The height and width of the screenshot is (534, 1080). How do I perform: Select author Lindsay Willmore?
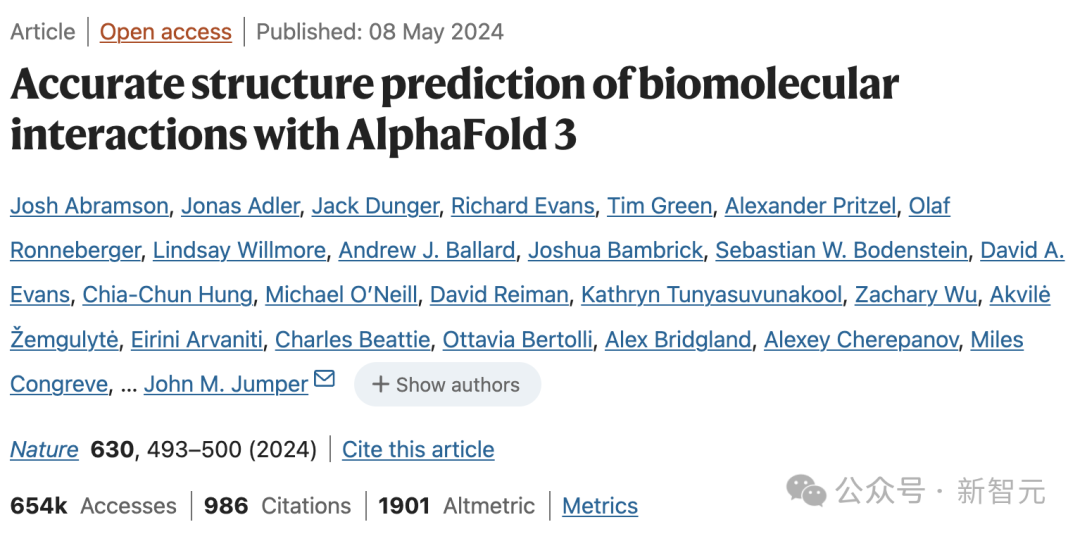coord(239,250)
